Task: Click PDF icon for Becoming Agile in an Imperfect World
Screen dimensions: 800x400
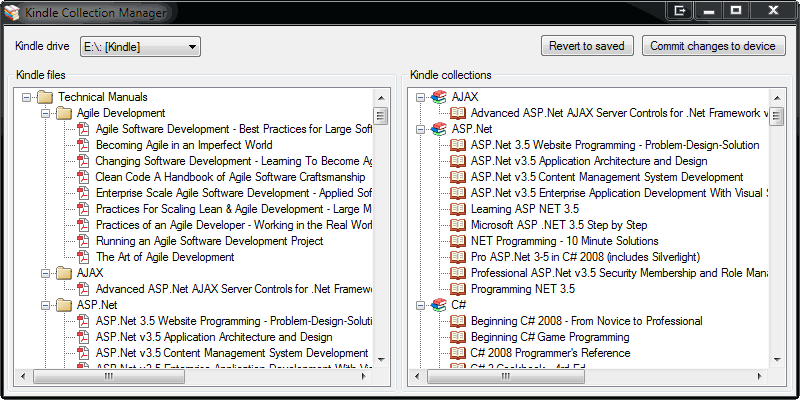Action: [83, 145]
